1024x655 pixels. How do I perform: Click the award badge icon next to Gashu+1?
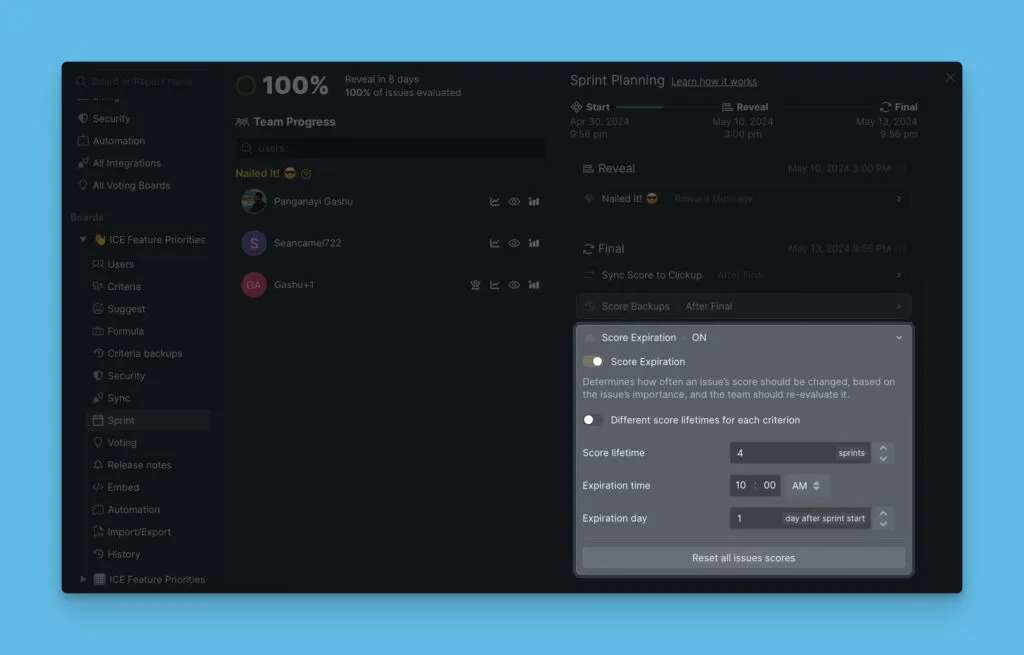click(x=476, y=285)
